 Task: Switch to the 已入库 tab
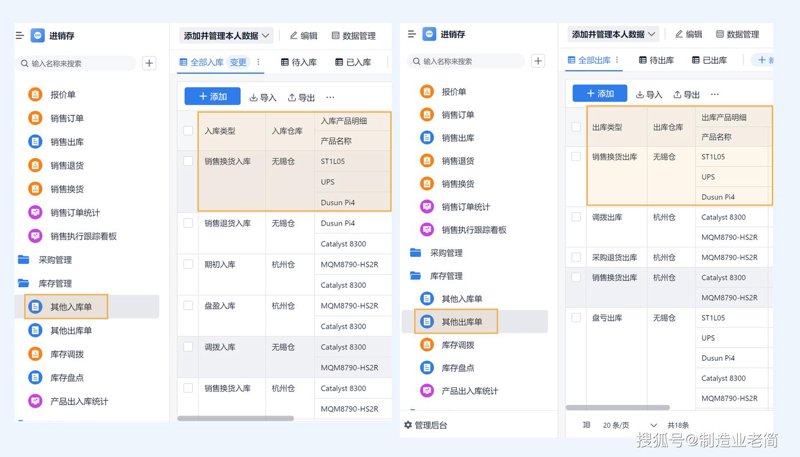[353, 62]
